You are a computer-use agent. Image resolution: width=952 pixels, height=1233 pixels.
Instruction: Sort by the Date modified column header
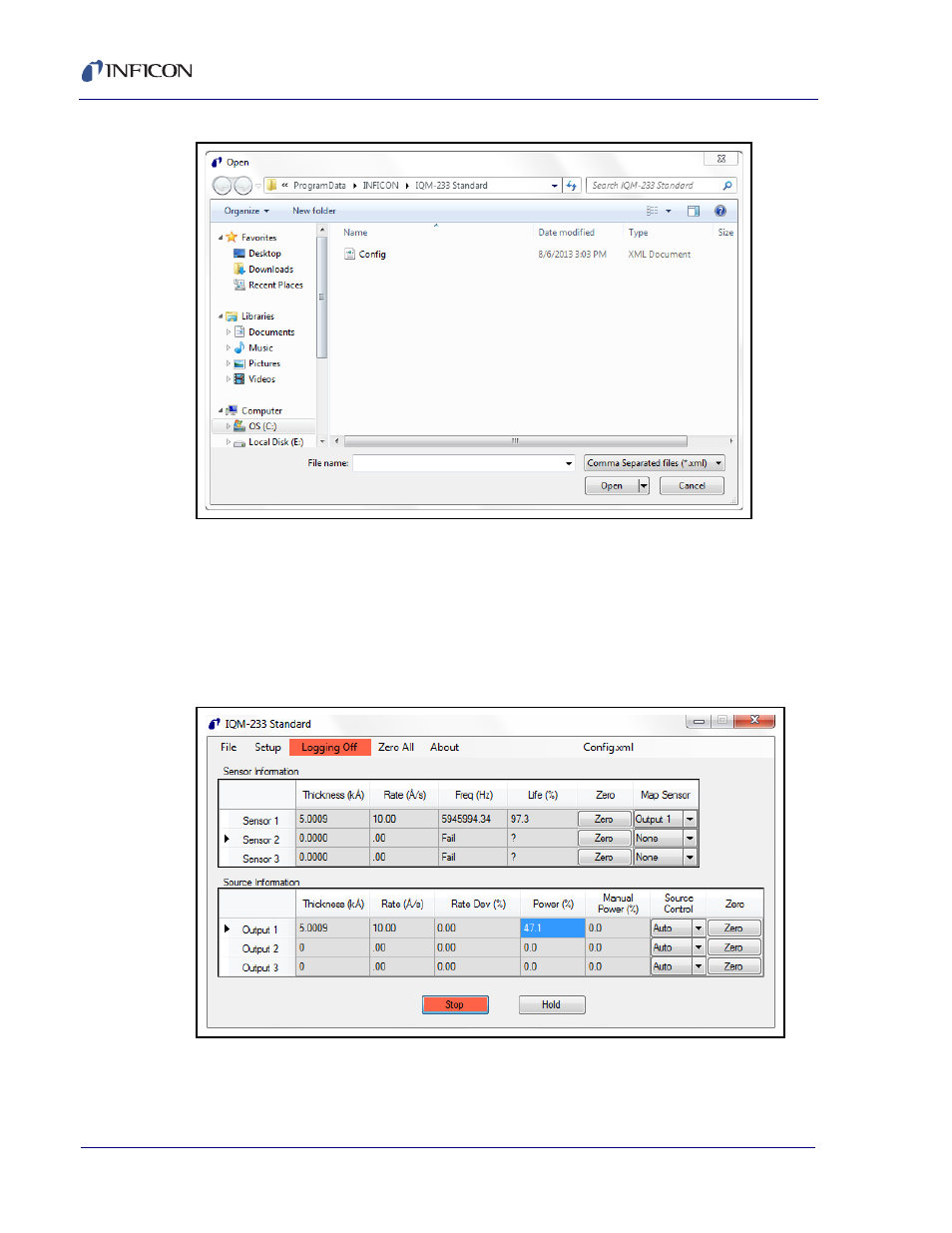tap(566, 233)
